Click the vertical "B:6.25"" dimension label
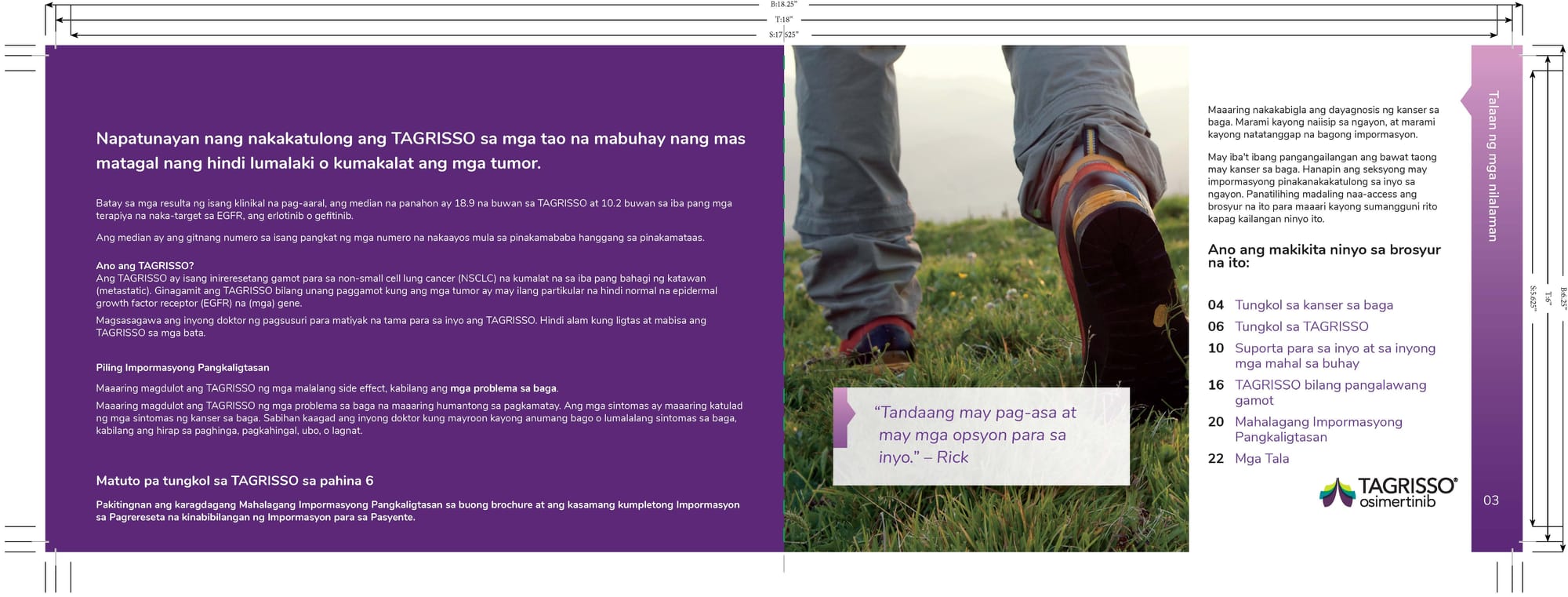 1563,298
